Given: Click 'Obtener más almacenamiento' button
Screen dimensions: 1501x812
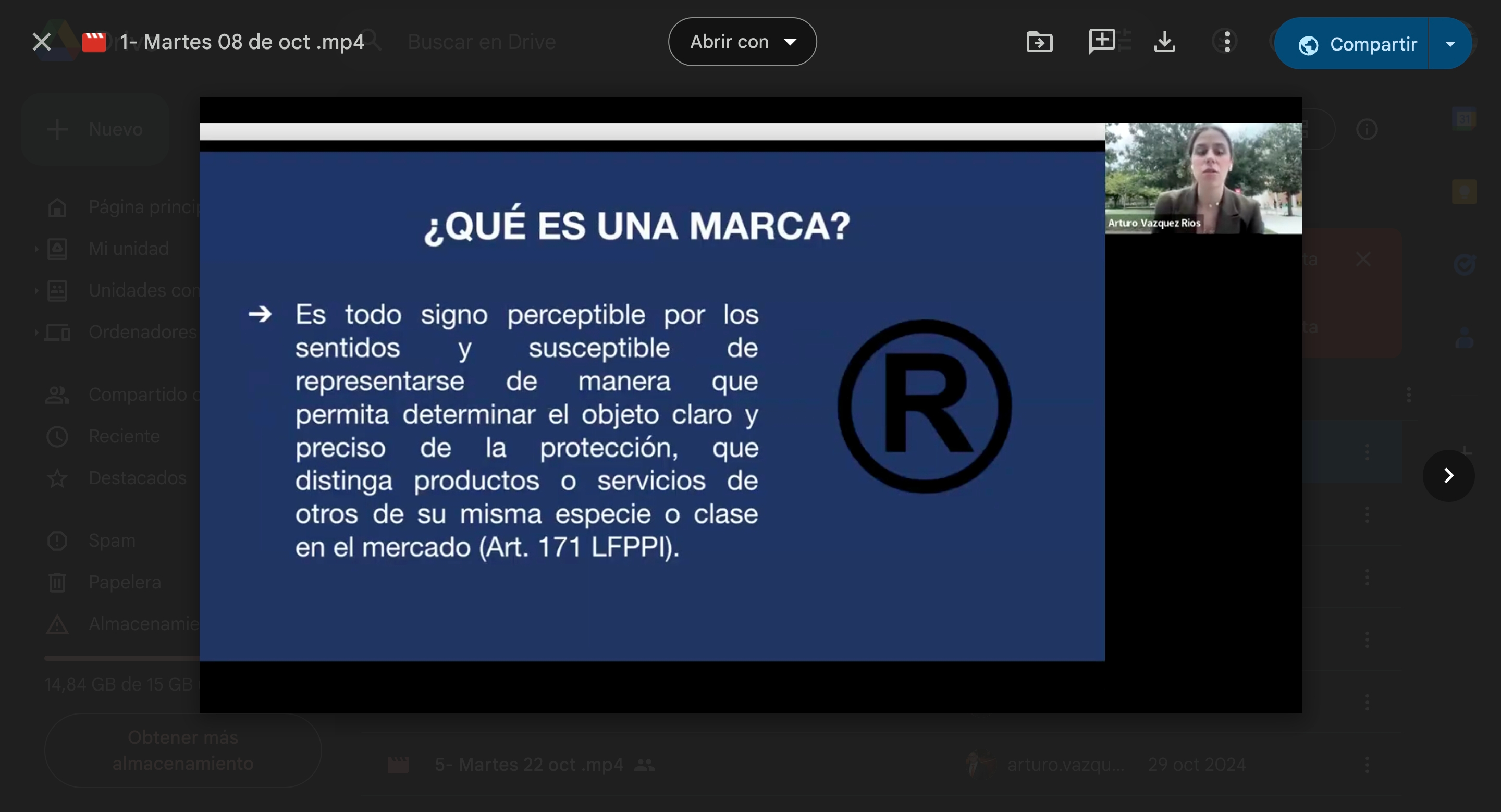Looking at the screenshot, I should click(x=182, y=751).
